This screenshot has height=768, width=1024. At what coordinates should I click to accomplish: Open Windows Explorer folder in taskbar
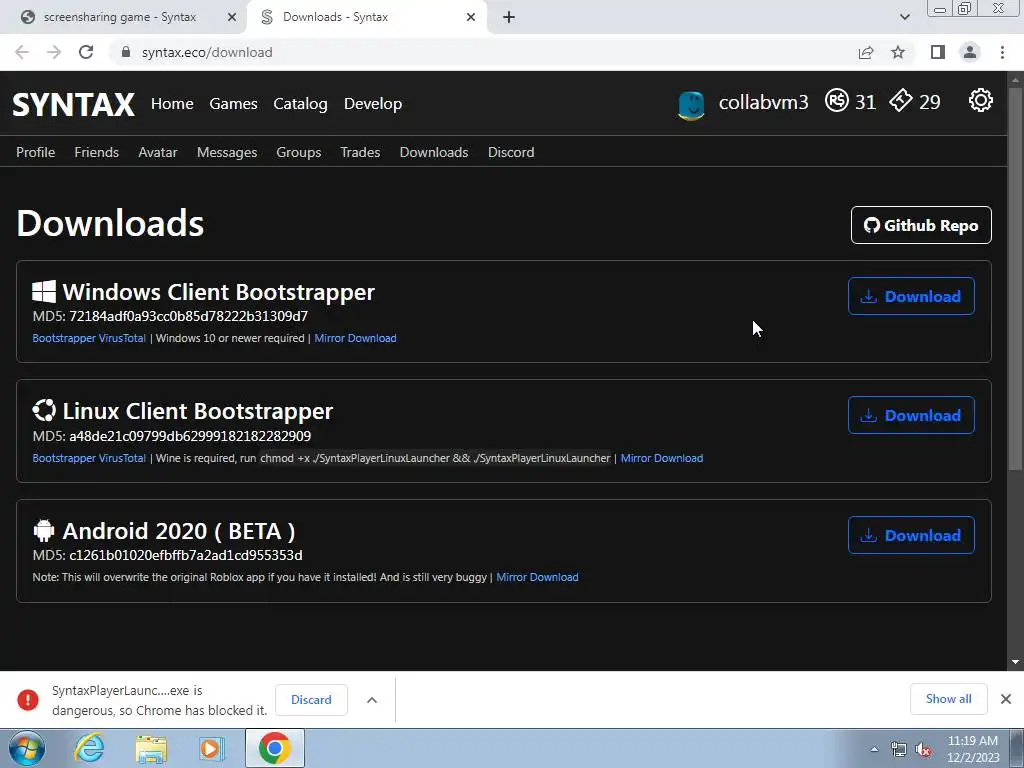[151, 749]
